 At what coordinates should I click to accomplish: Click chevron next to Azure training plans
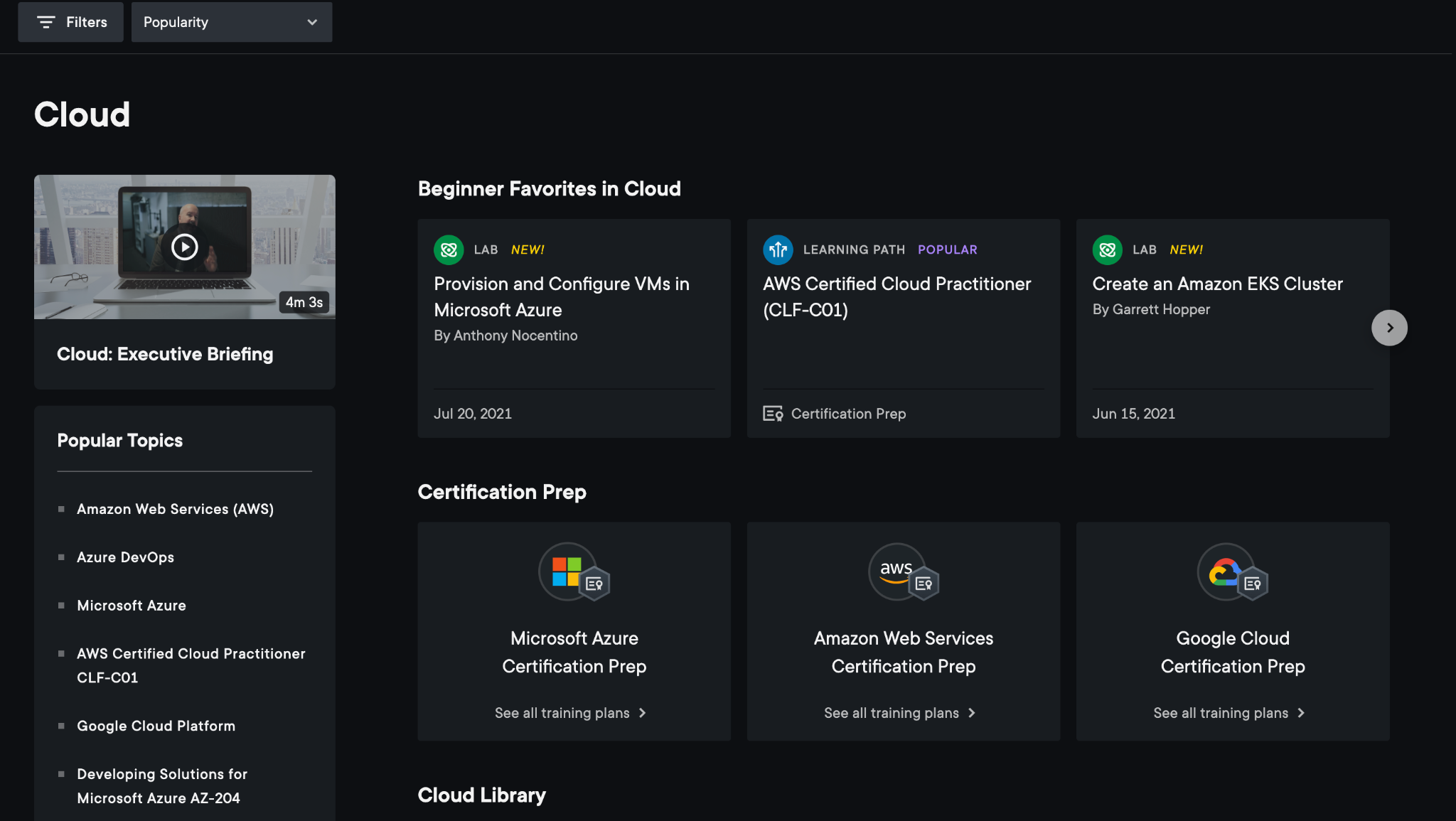642,713
